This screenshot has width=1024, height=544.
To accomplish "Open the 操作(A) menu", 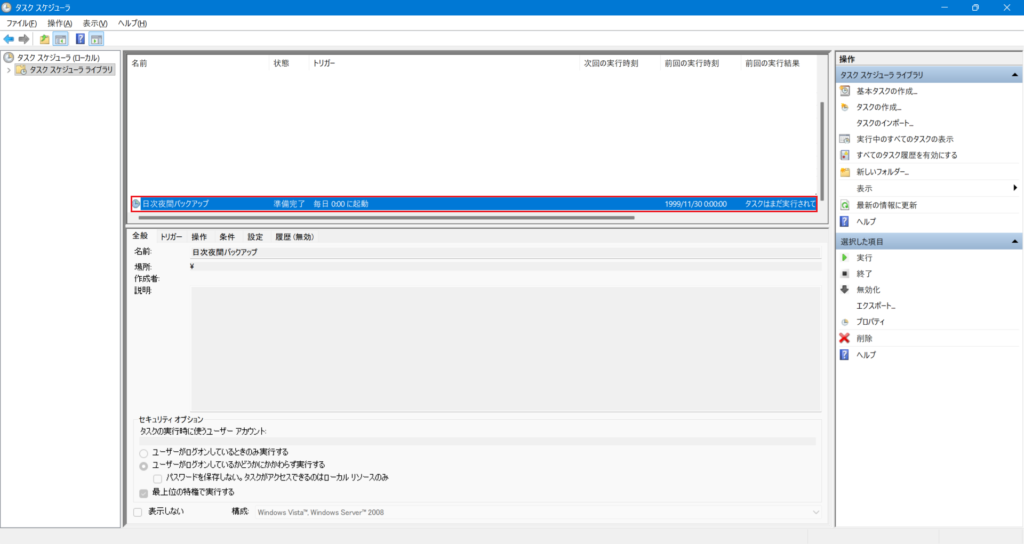I will pos(60,22).
